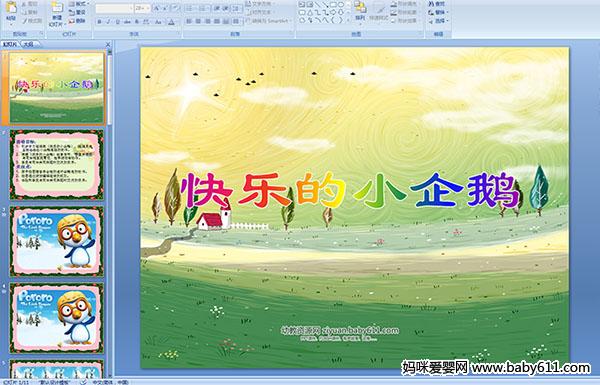The height and width of the screenshot is (385, 600).
Task: Click the Arrange shapes icon
Action: point(360,8)
